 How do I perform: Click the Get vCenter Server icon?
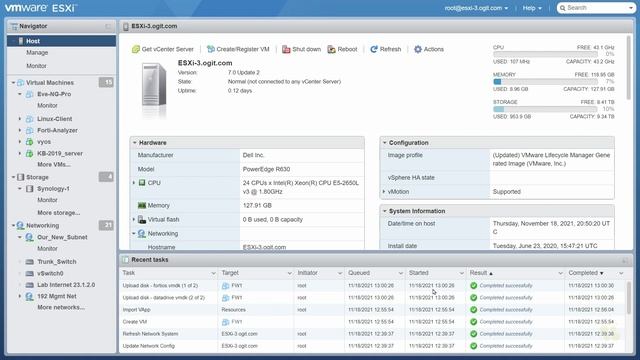136,49
